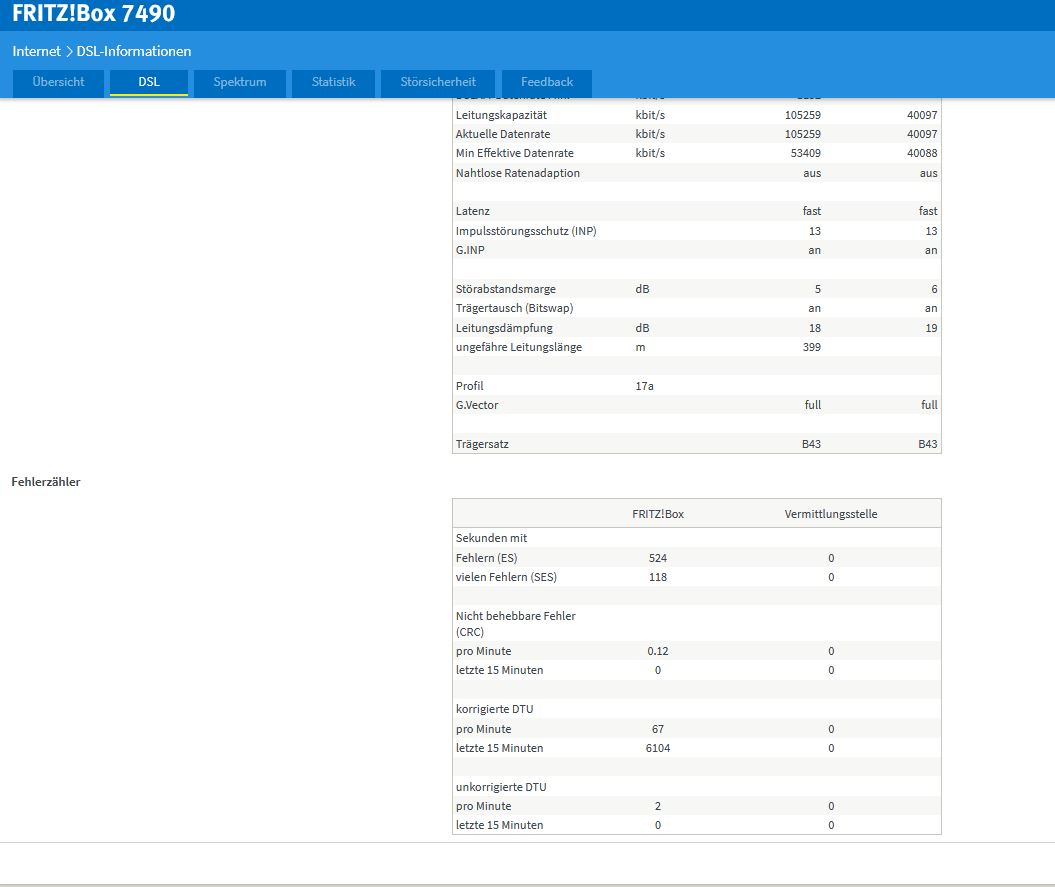Go to the Störsicherheit tab
Screen dimensions: 1055x887
(438, 83)
